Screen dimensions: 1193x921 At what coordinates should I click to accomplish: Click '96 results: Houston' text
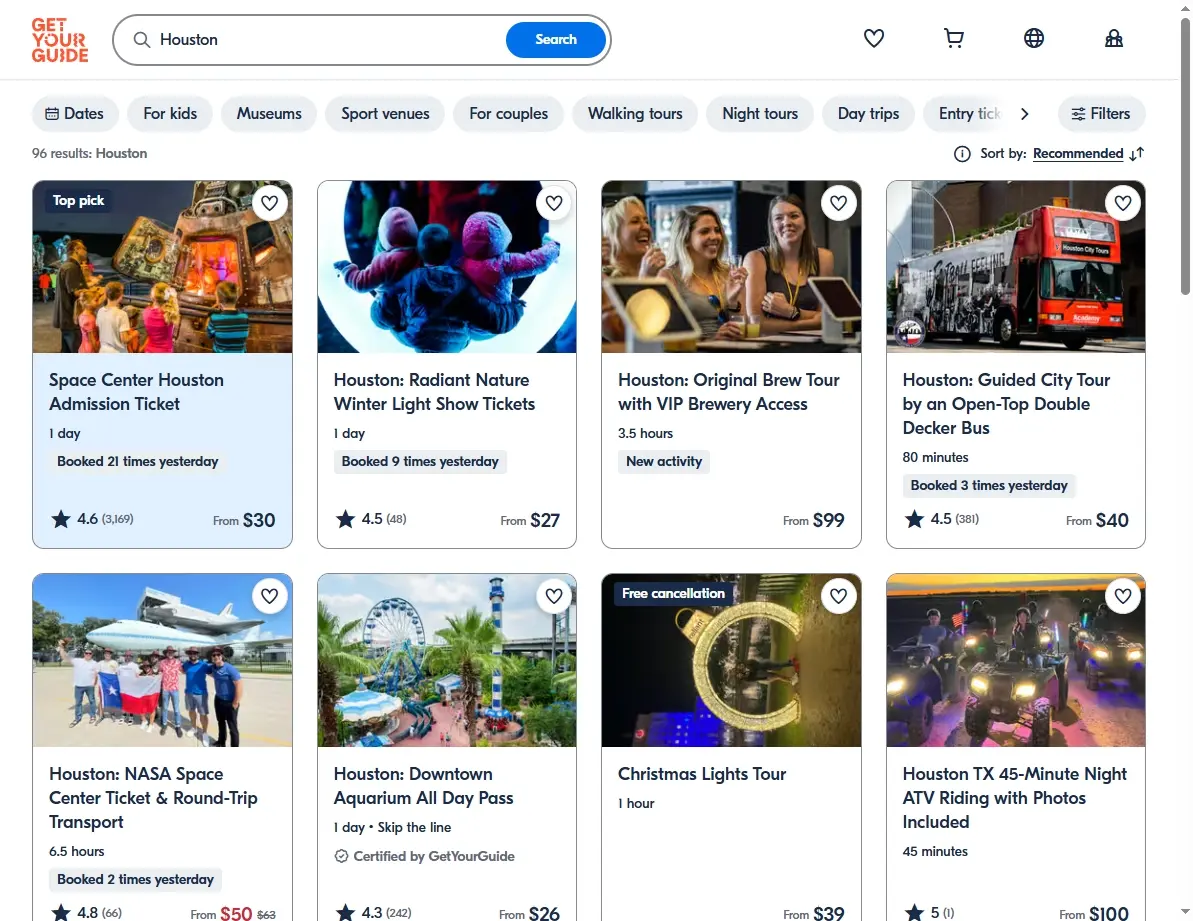90,154
